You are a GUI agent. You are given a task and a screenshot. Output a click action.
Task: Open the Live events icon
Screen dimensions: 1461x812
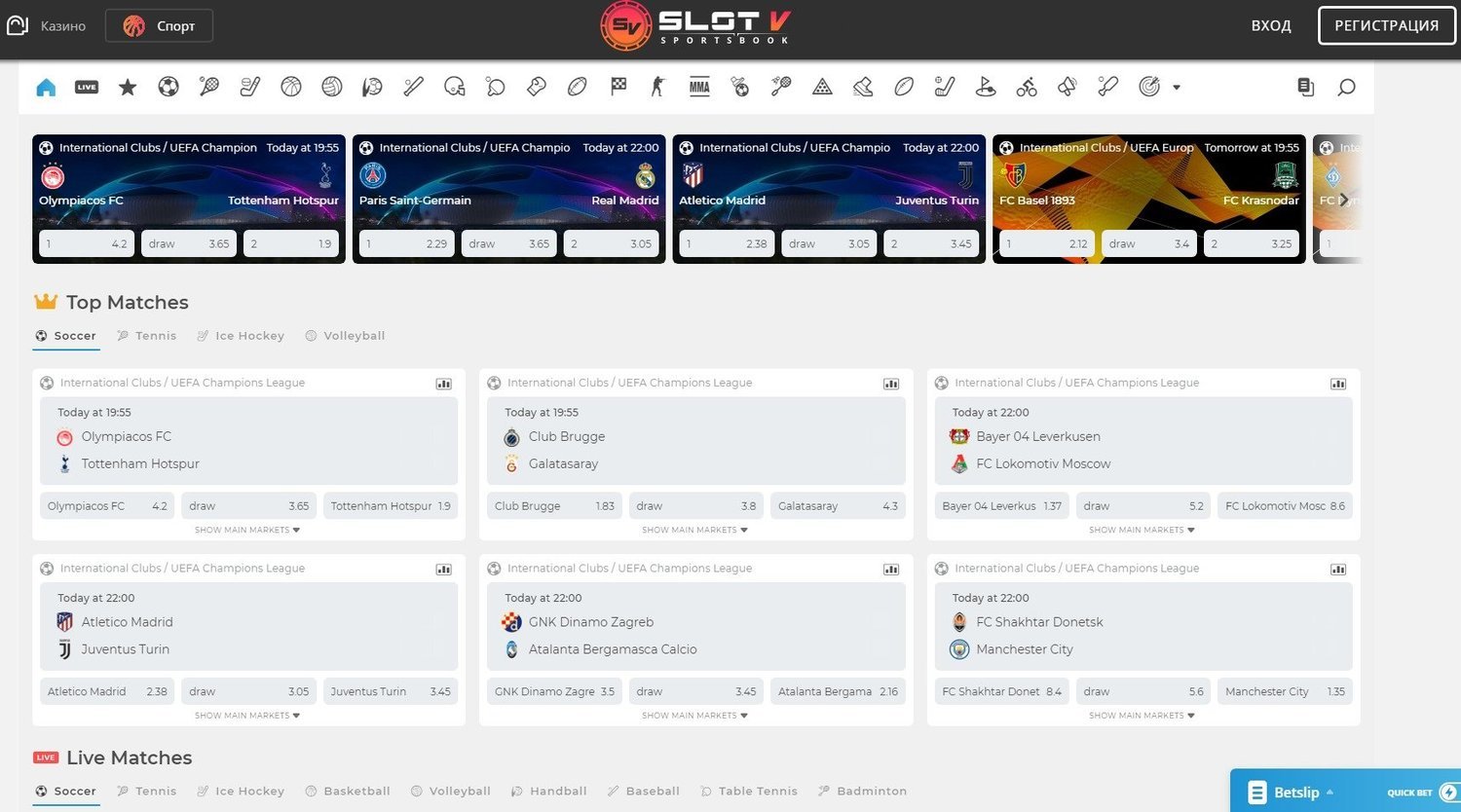pyautogui.click(x=87, y=88)
